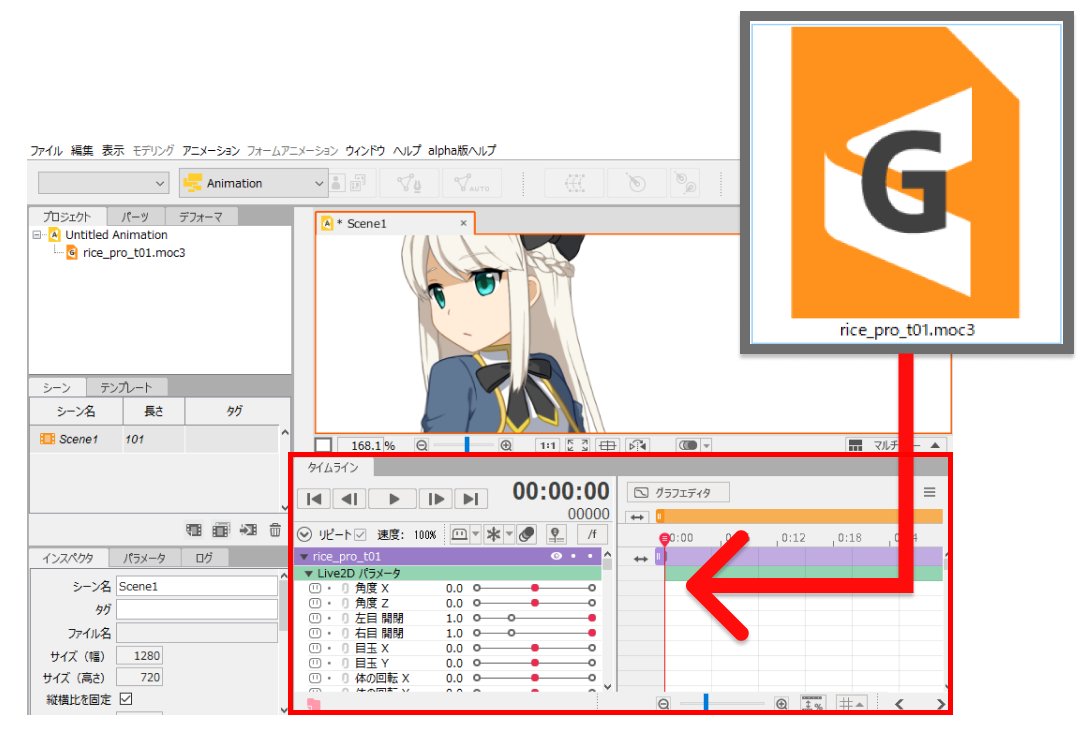The height and width of the screenshot is (746, 1082).
Task: Switch to the ログ tab
Action: coord(204,558)
